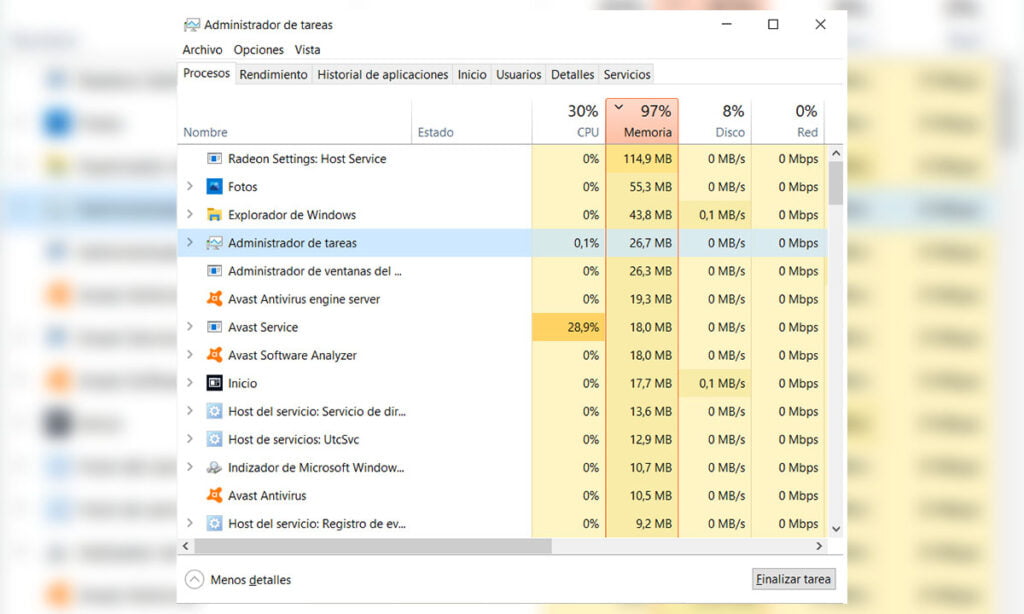
Task: Click the Finalizar tarea button
Action: click(x=793, y=579)
